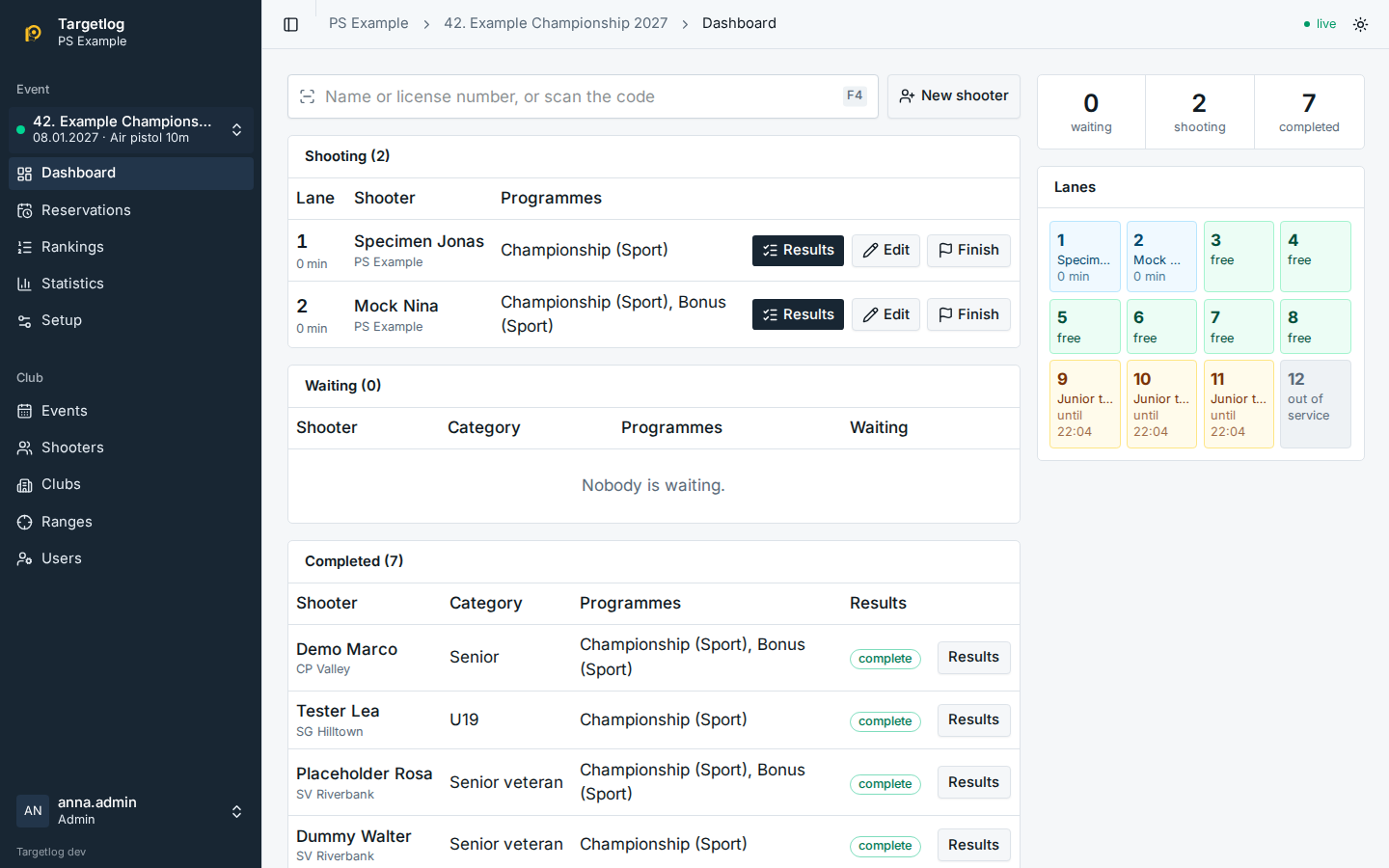Select free lane 5 card
The image size is (1389, 868).
(1085, 326)
